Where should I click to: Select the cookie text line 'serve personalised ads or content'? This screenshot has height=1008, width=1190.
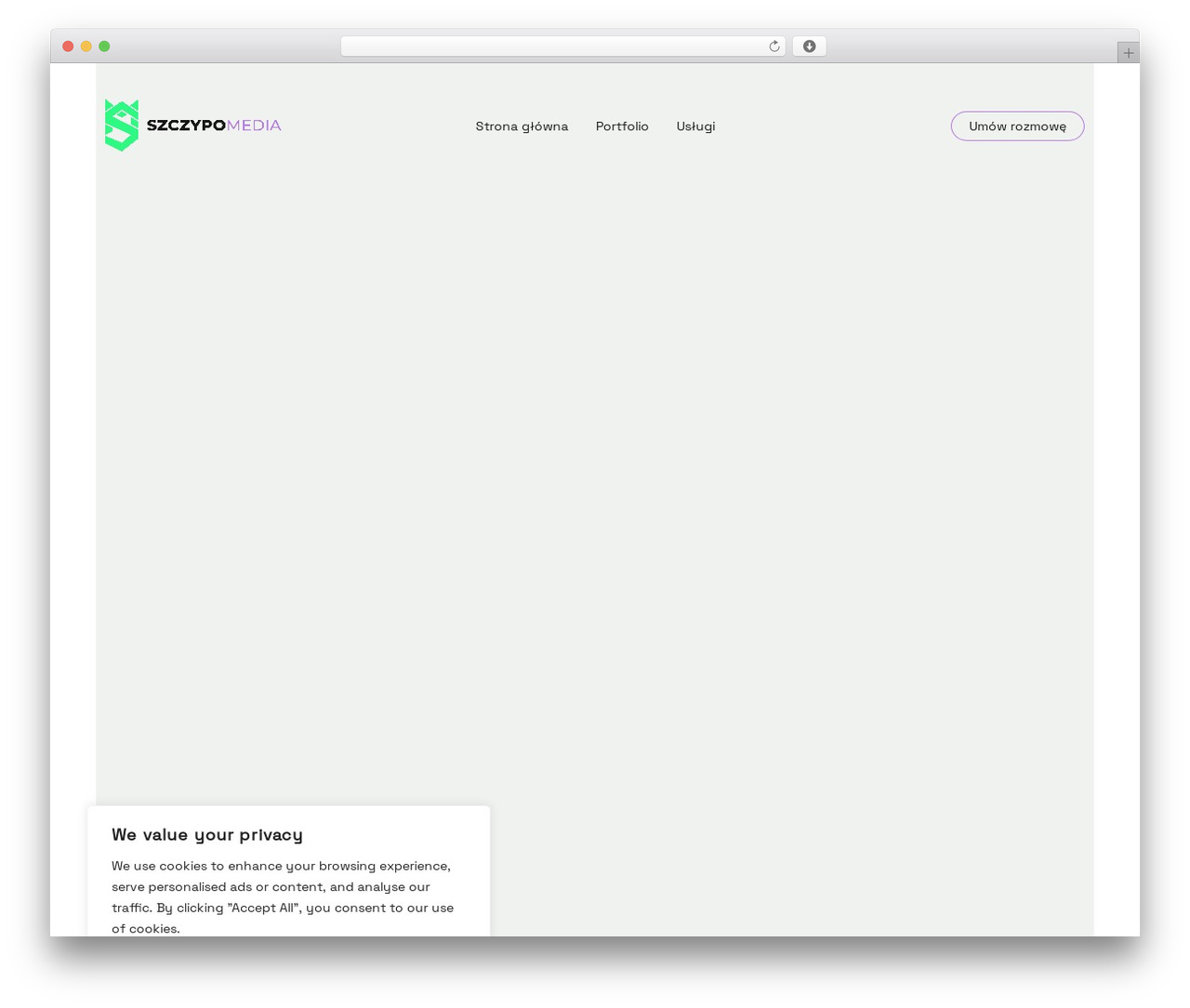click(218, 887)
